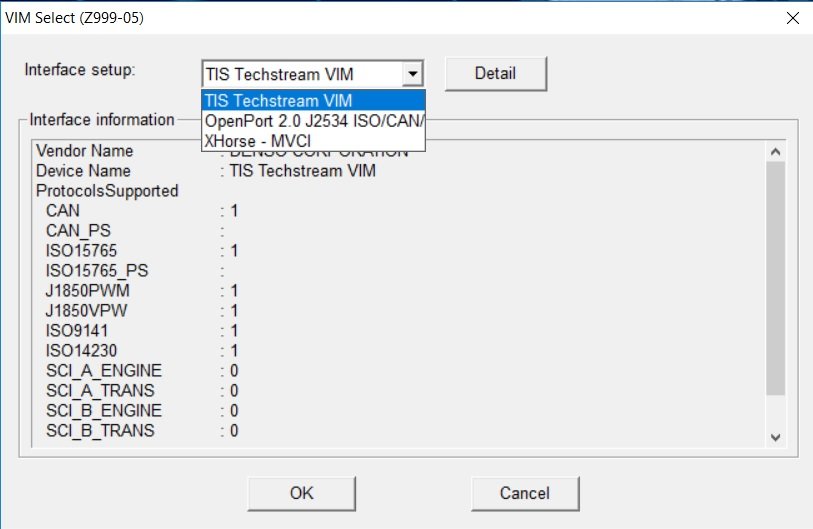
Task: Close the VIM Select dialog
Action: click(x=792, y=18)
